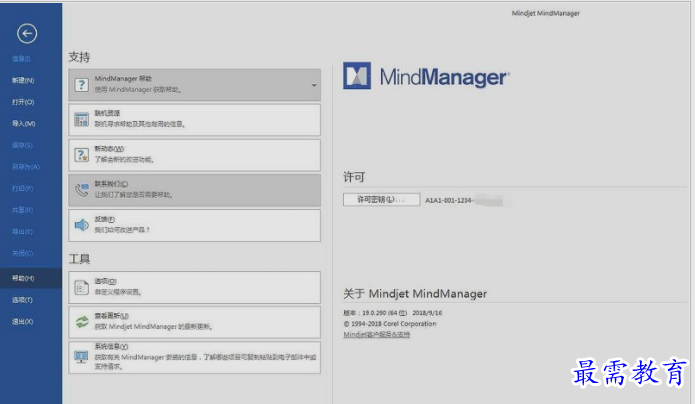Open the Mindjet客户服务&支持 link
The image size is (695, 404).
tap(376, 334)
